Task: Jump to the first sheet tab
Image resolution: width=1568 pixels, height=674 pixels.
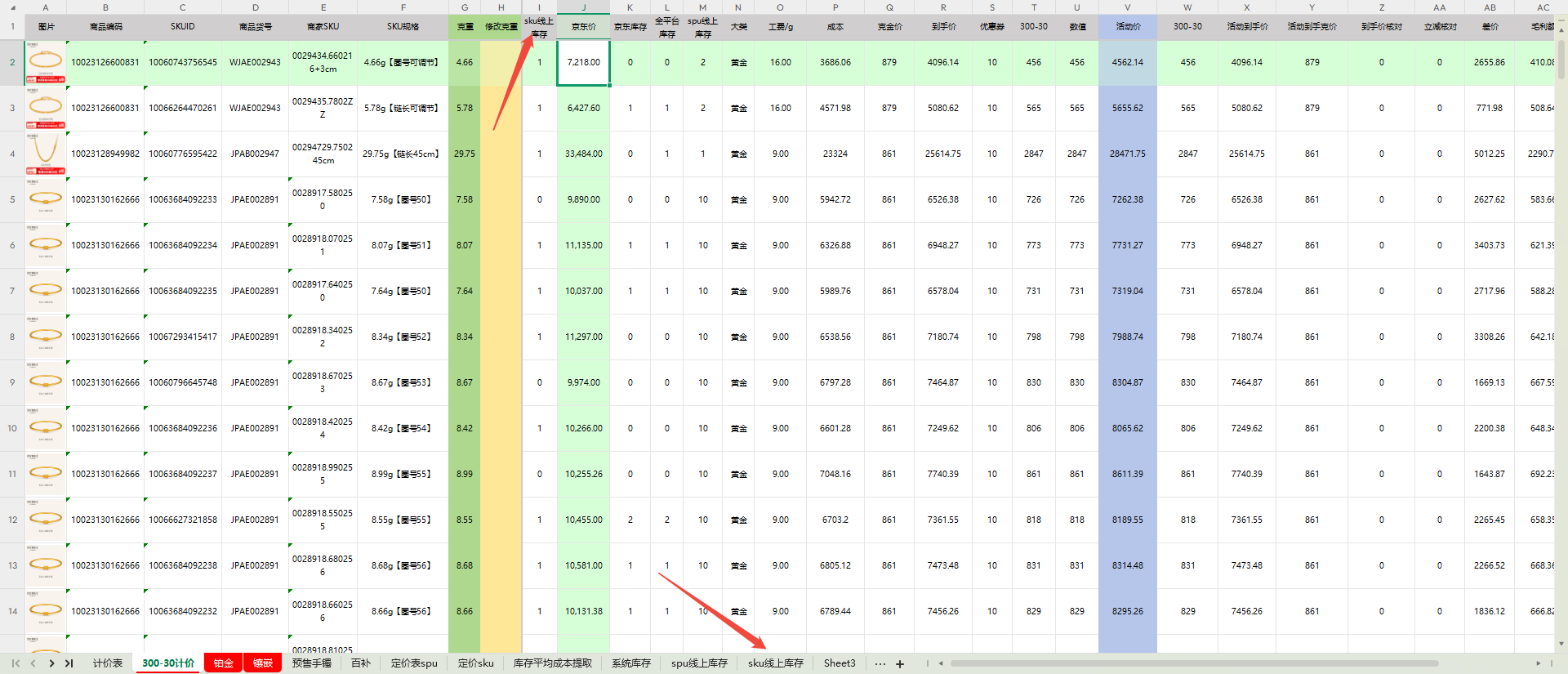Action: 16,663
